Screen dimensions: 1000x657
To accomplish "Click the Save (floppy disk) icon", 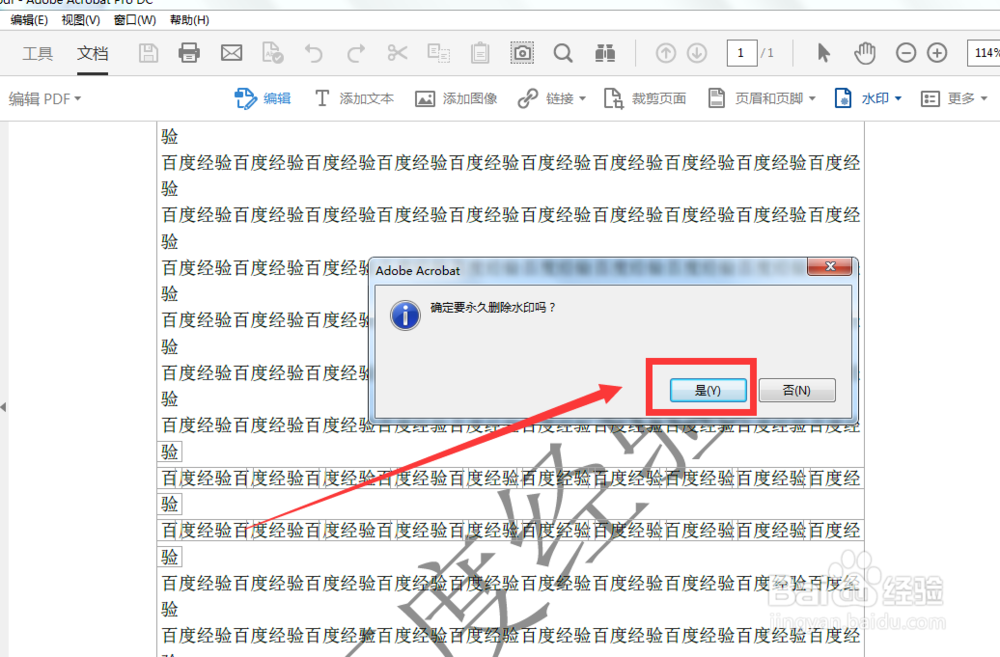I will pos(148,53).
